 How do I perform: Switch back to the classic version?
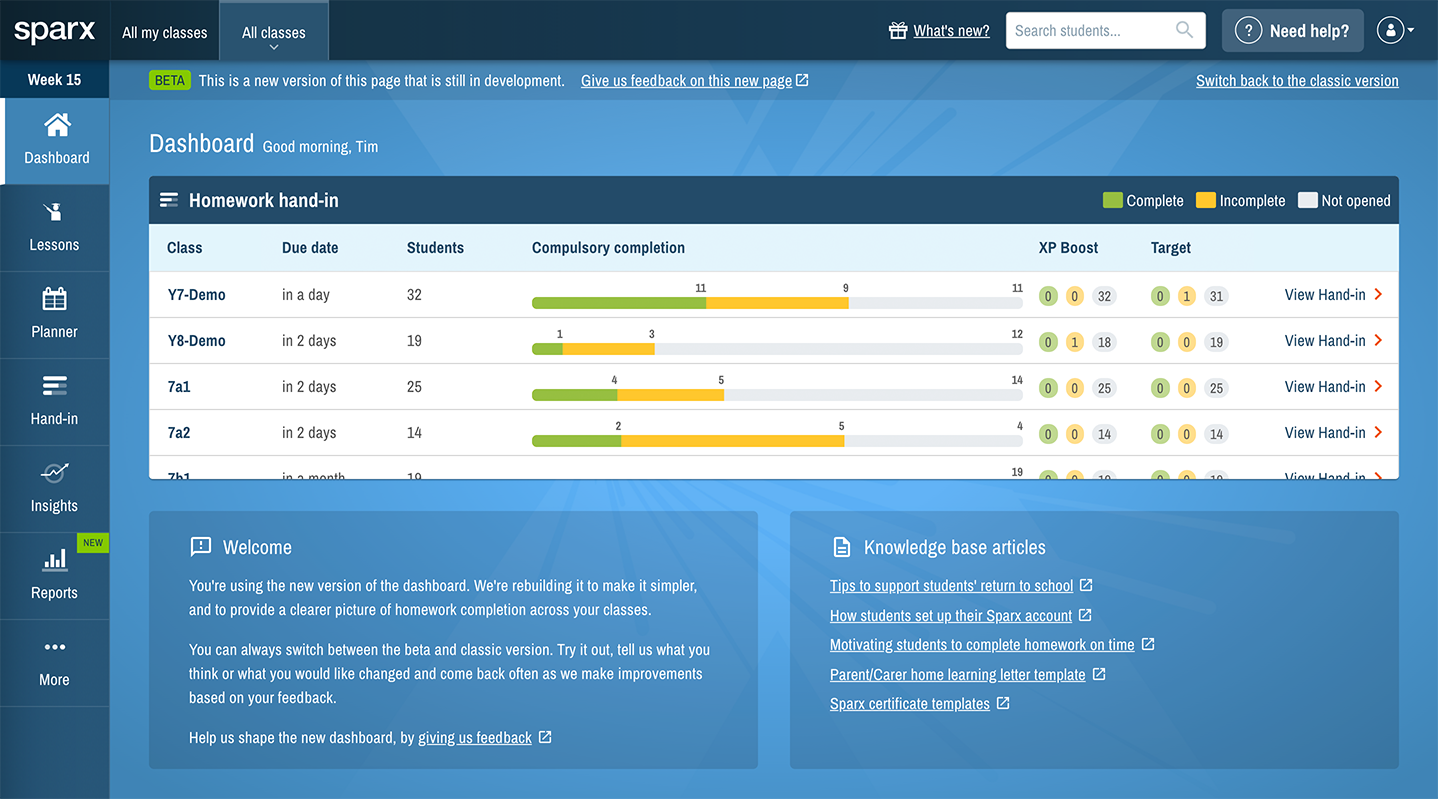coord(1297,81)
